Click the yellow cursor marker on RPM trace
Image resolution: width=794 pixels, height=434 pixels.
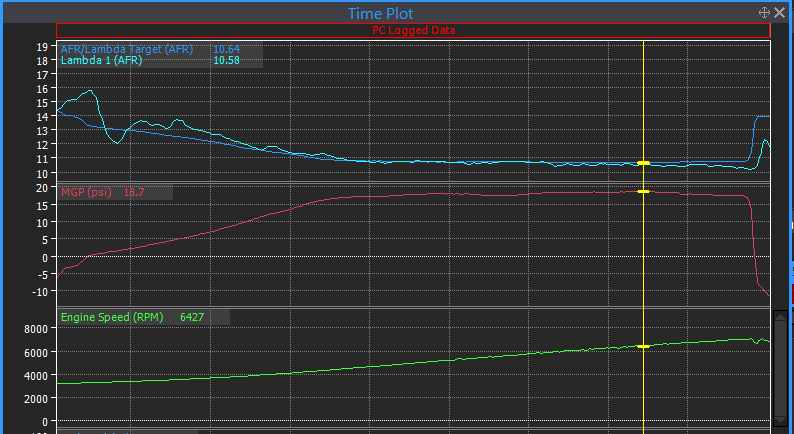[x=643, y=346]
